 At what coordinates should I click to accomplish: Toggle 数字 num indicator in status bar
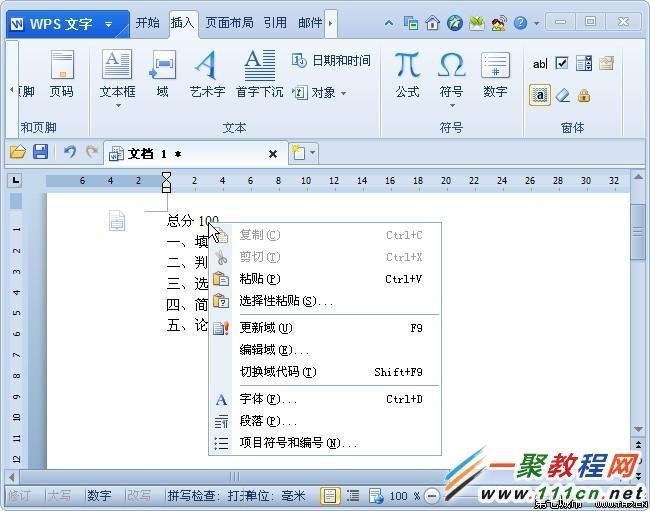click(99, 496)
